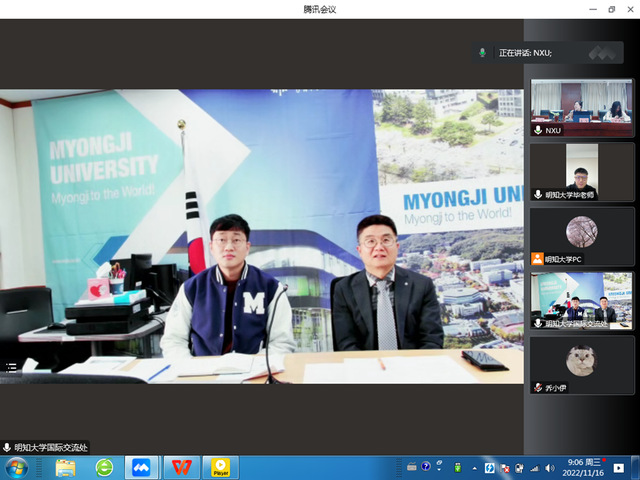The image size is (640, 480).
Task: Click the green microphone speaking indicator
Action: click(x=482, y=53)
